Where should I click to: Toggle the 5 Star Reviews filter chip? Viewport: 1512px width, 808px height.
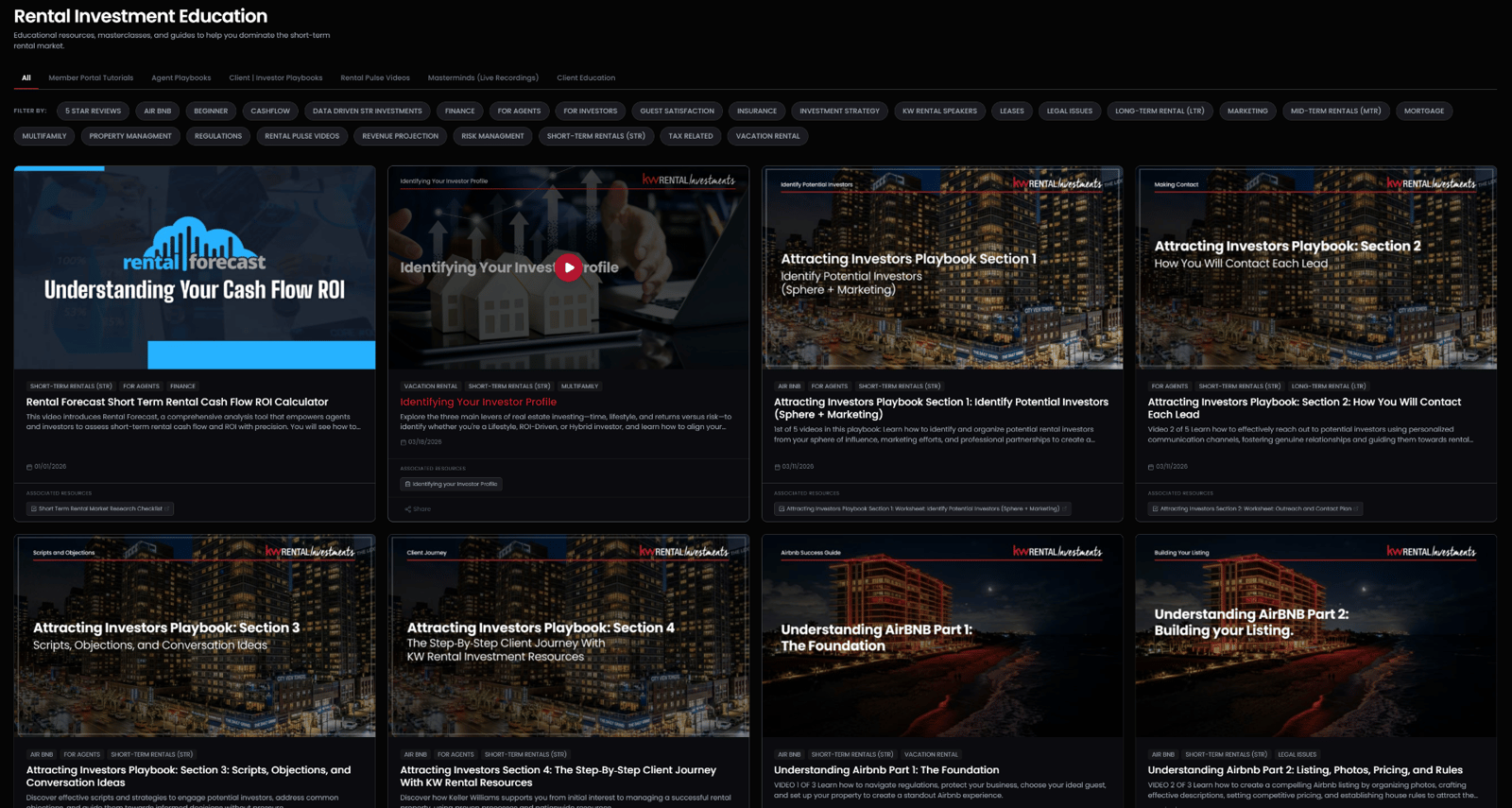[94, 111]
